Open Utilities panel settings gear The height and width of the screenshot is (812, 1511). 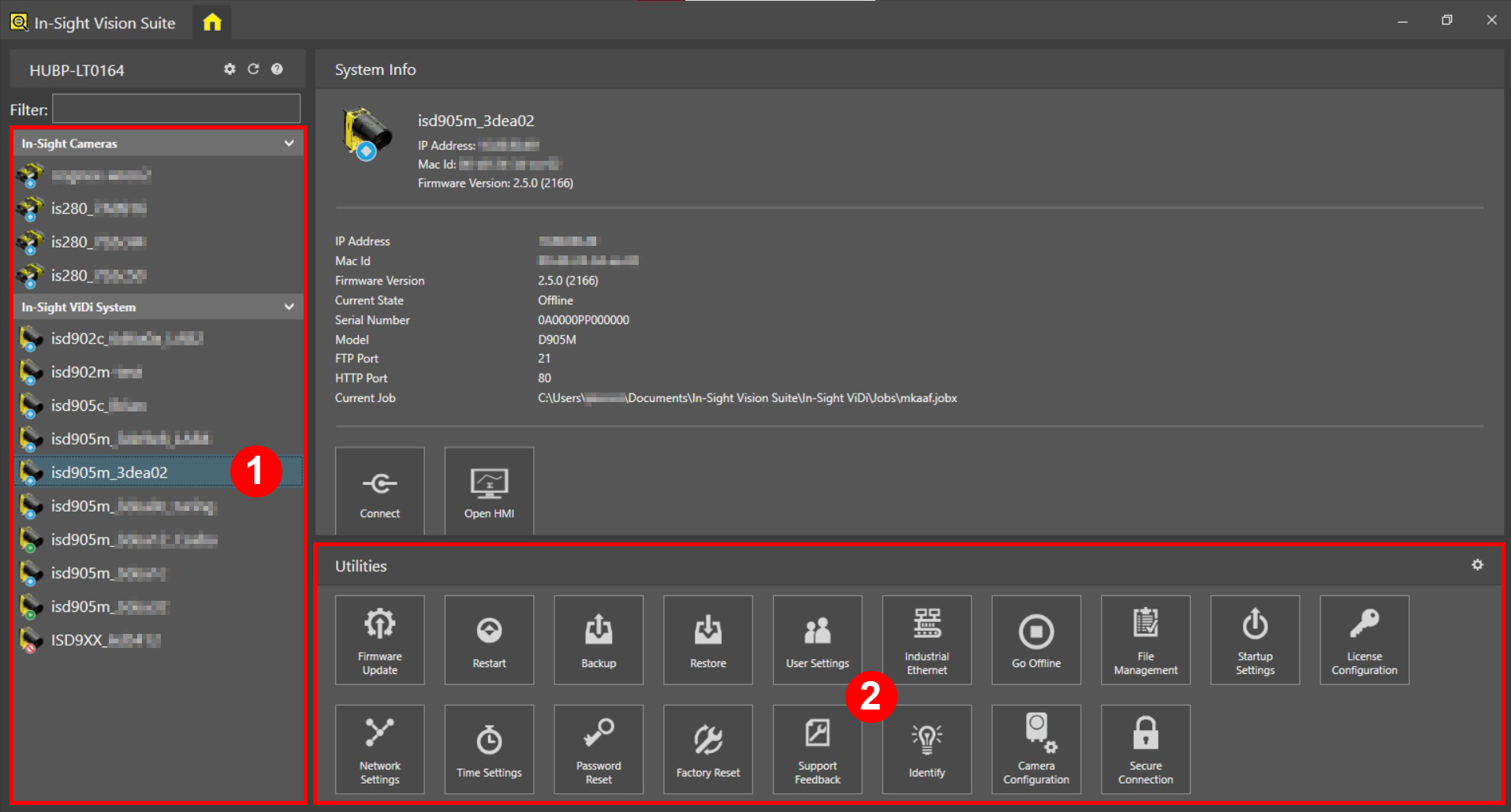point(1477,565)
